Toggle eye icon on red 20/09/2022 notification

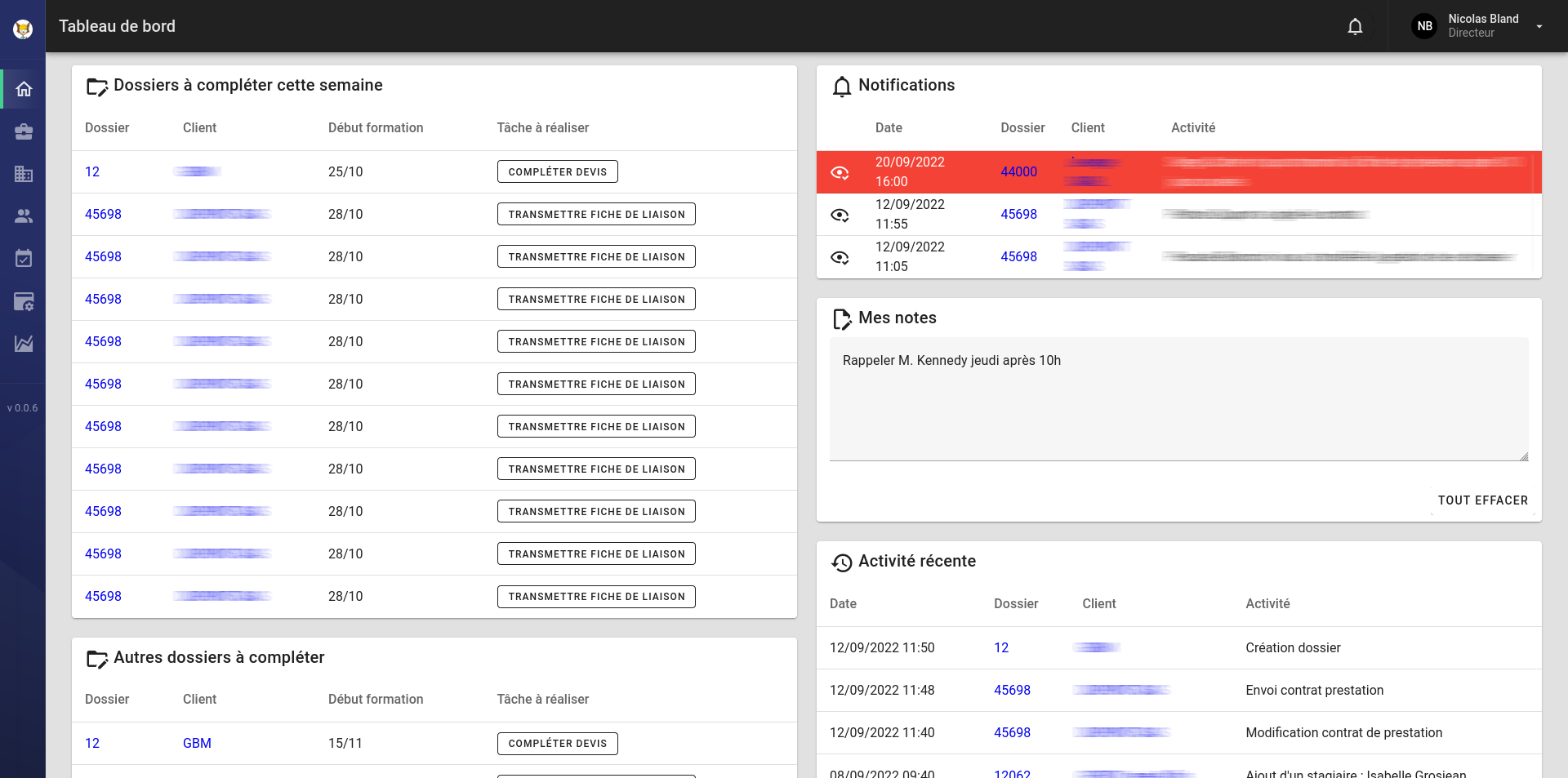pyautogui.click(x=840, y=172)
